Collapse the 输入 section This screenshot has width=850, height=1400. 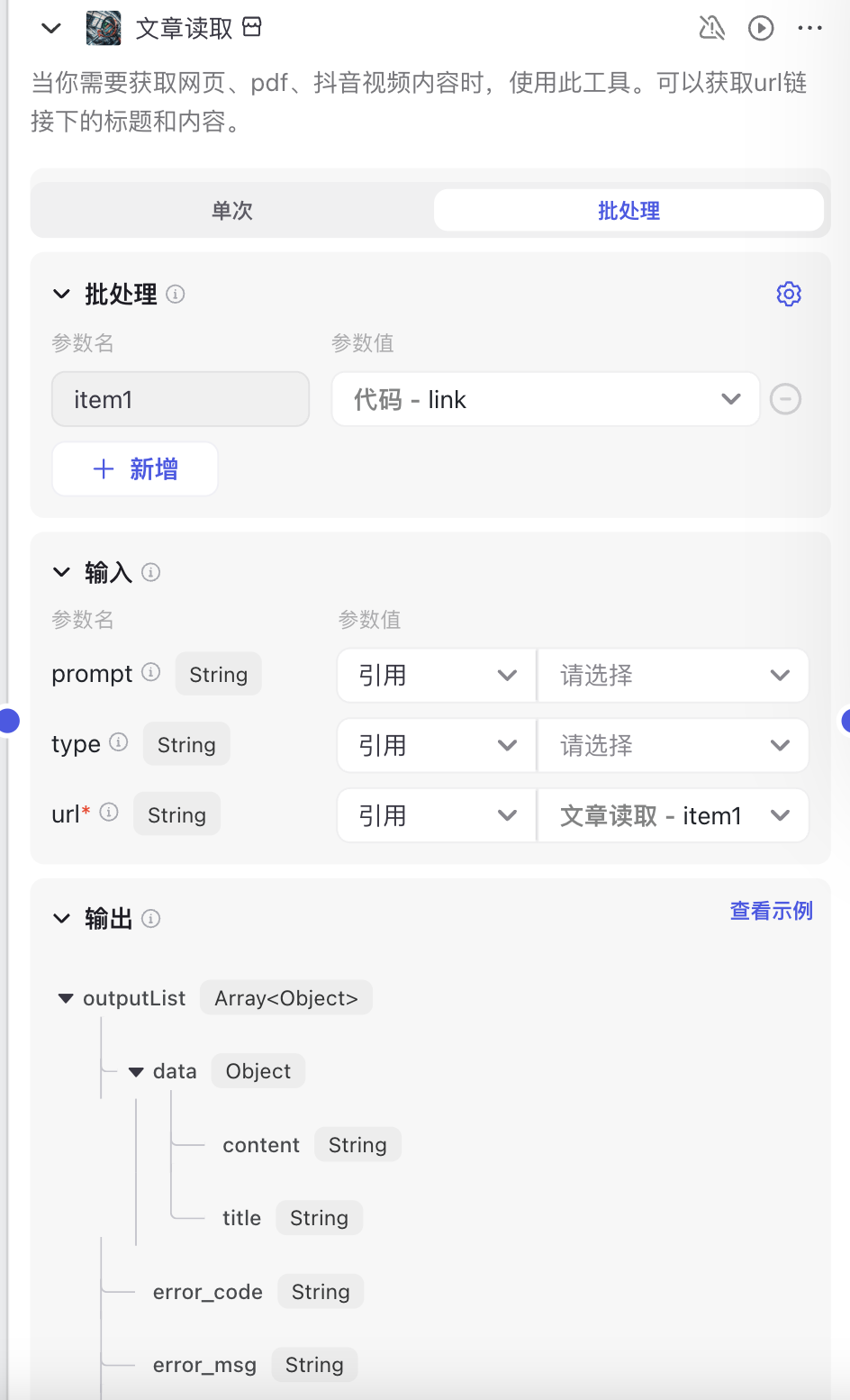(x=61, y=572)
